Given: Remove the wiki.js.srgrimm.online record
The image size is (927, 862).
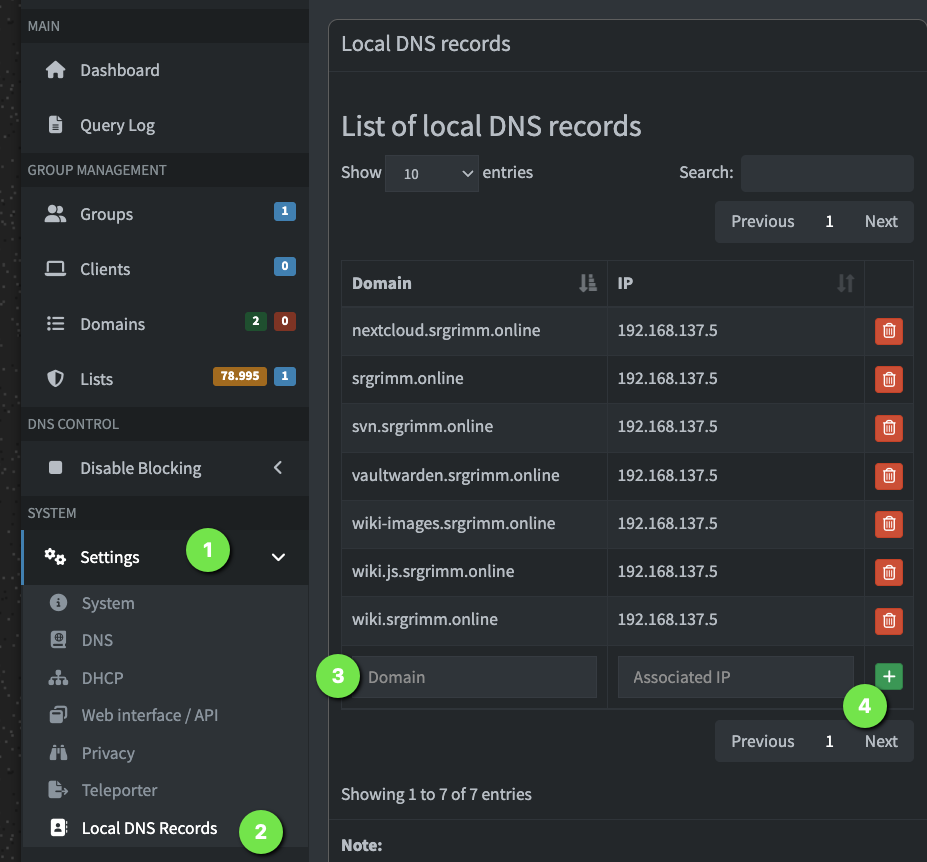Looking at the screenshot, I should [888, 572].
